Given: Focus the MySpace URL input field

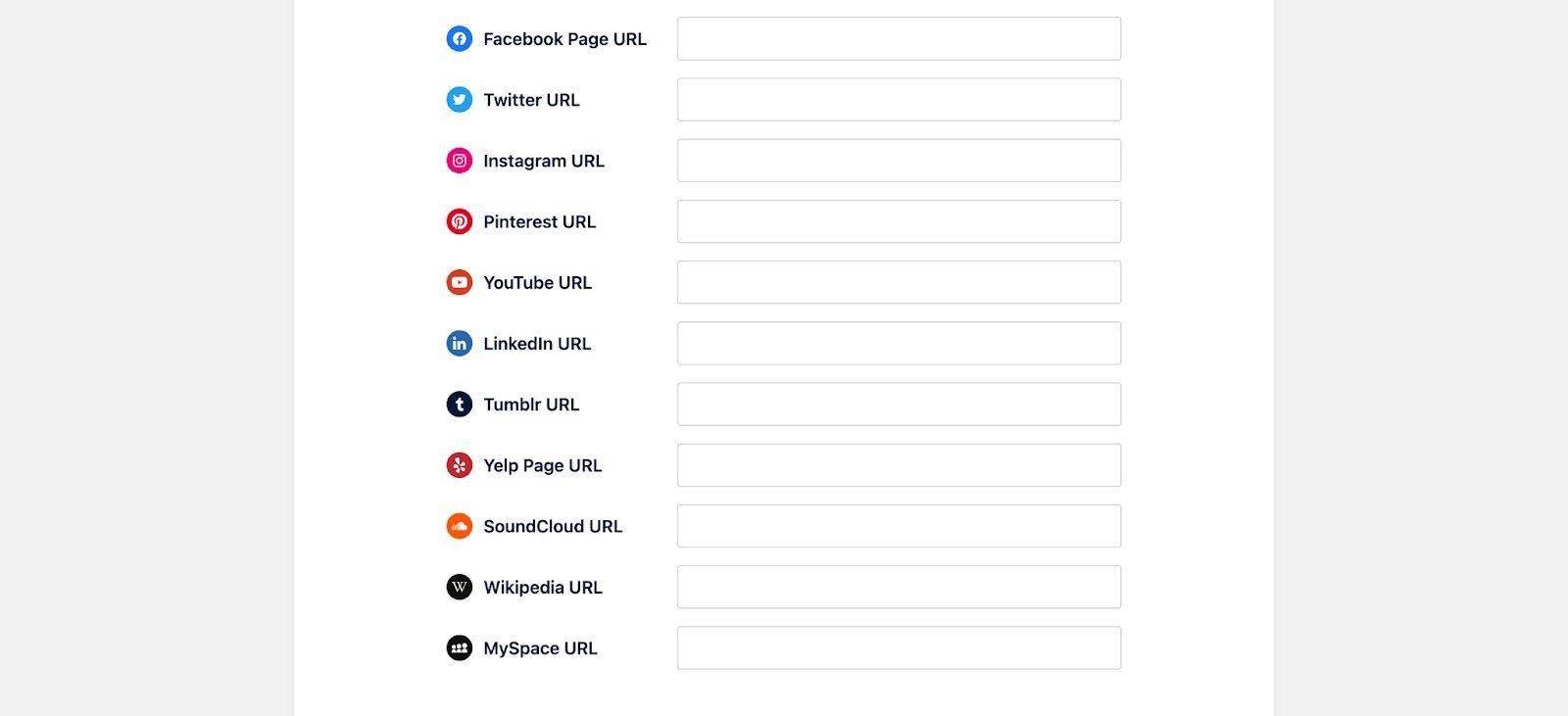Looking at the screenshot, I should click(x=899, y=648).
